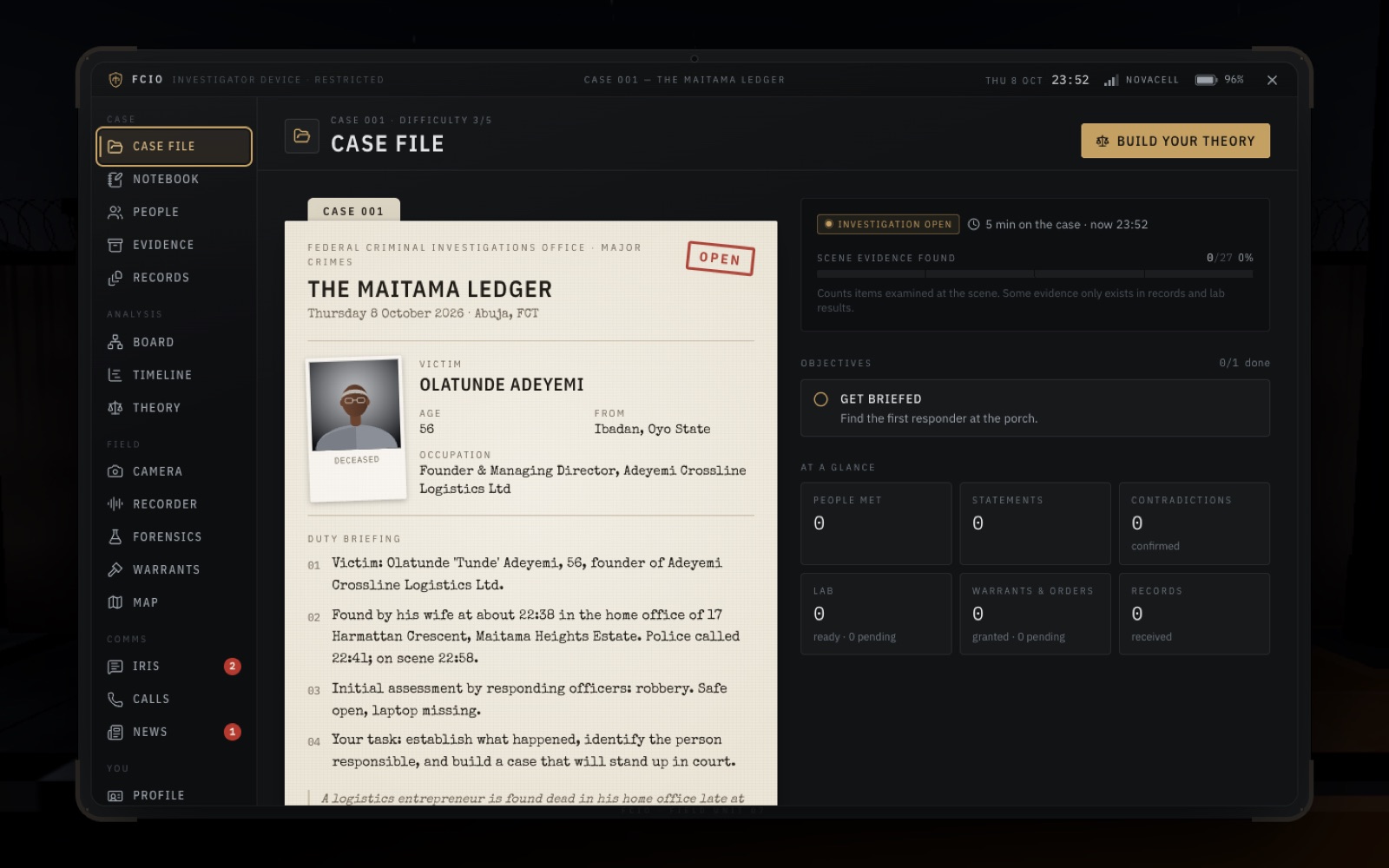Viewport: 1389px width, 868px height.
Task: Mark the Get Briefed objective circle
Action: coord(820,399)
